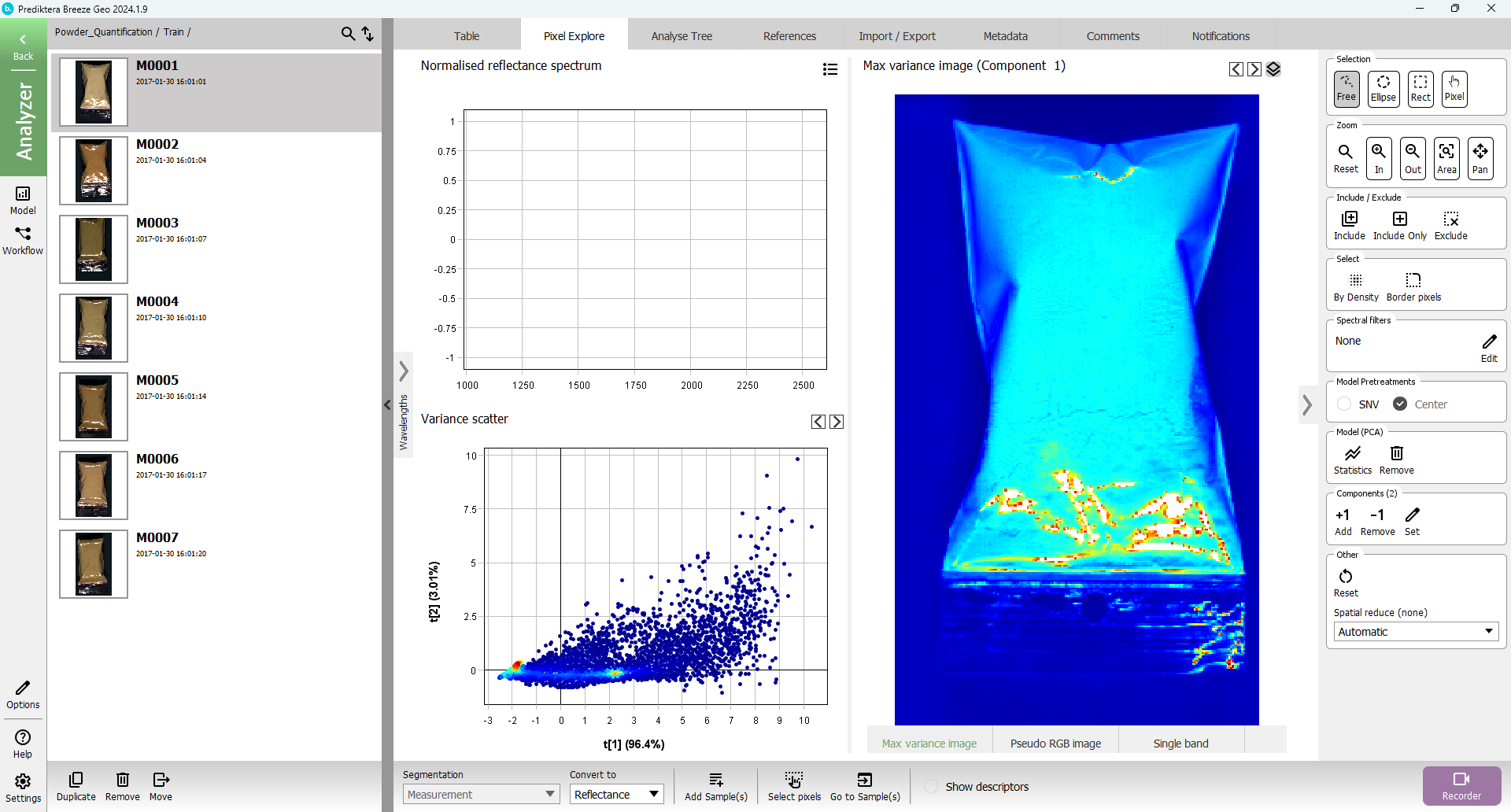Choose the Ellipse selection tool
Screen dimensions: 1511x812
click(x=1383, y=88)
